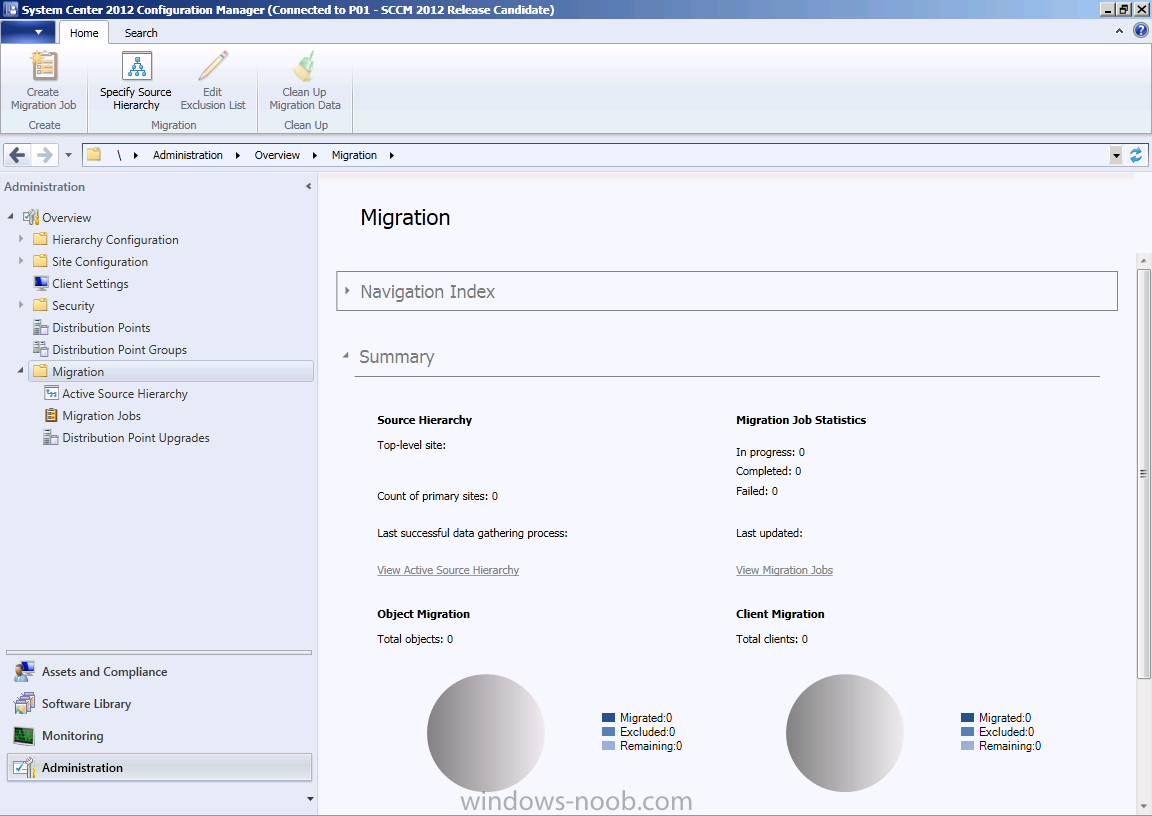Expand the Navigation Index section
This screenshot has width=1152, height=816.
pyautogui.click(x=348, y=291)
